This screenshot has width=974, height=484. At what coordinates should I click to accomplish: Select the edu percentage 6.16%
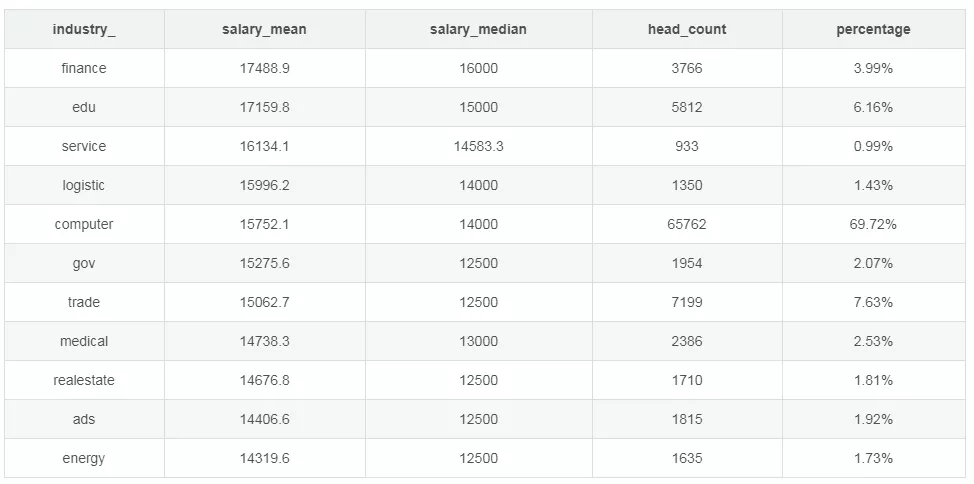point(873,107)
